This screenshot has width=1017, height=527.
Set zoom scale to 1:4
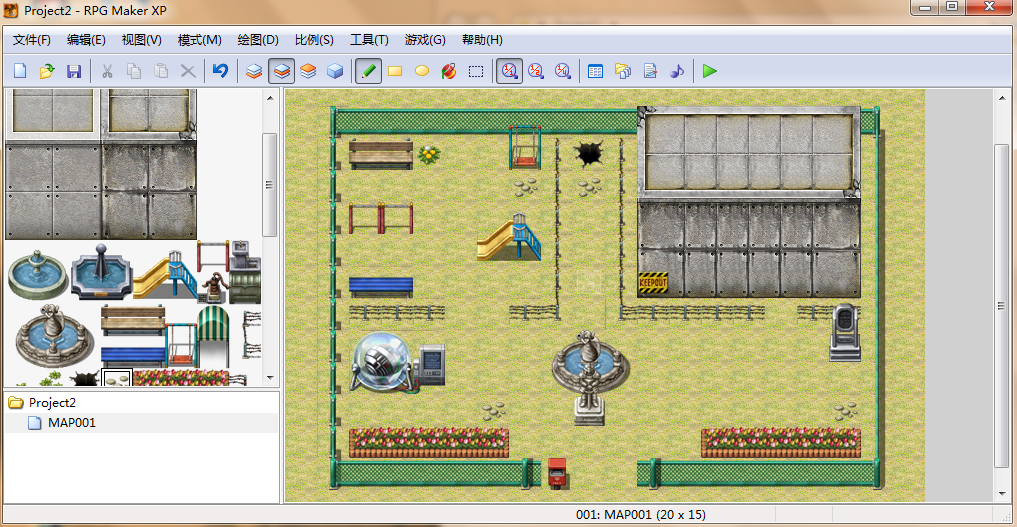562,71
